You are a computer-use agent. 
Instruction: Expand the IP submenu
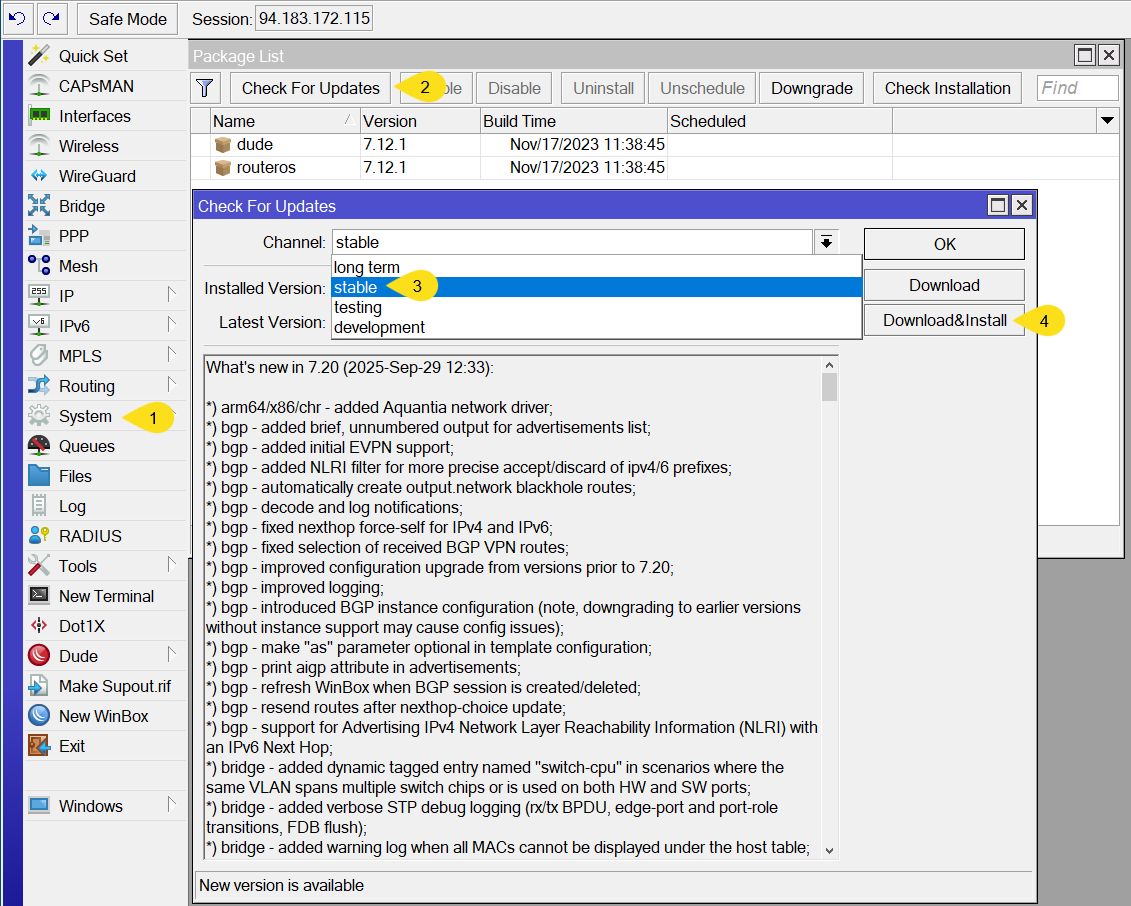171,296
